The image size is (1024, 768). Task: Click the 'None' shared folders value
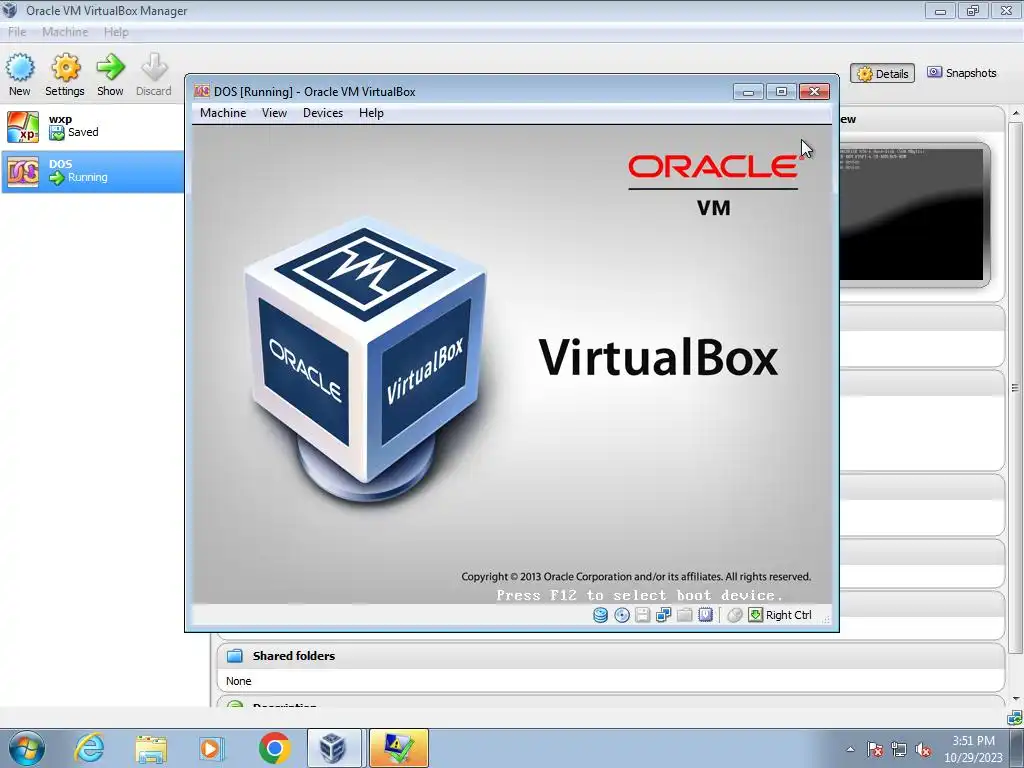(238, 681)
